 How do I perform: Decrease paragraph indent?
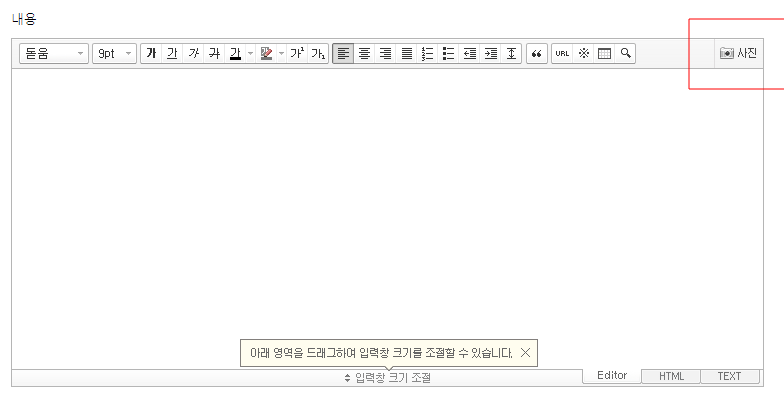(x=470, y=54)
